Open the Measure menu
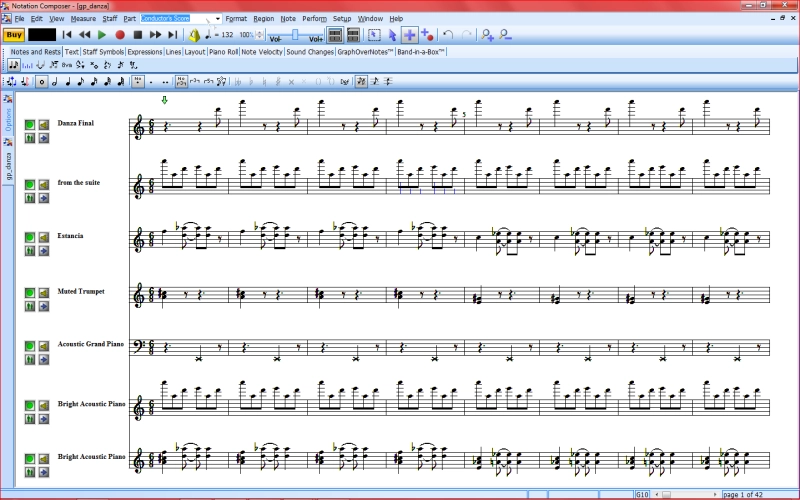This screenshot has width=800, height=500. click(83, 19)
